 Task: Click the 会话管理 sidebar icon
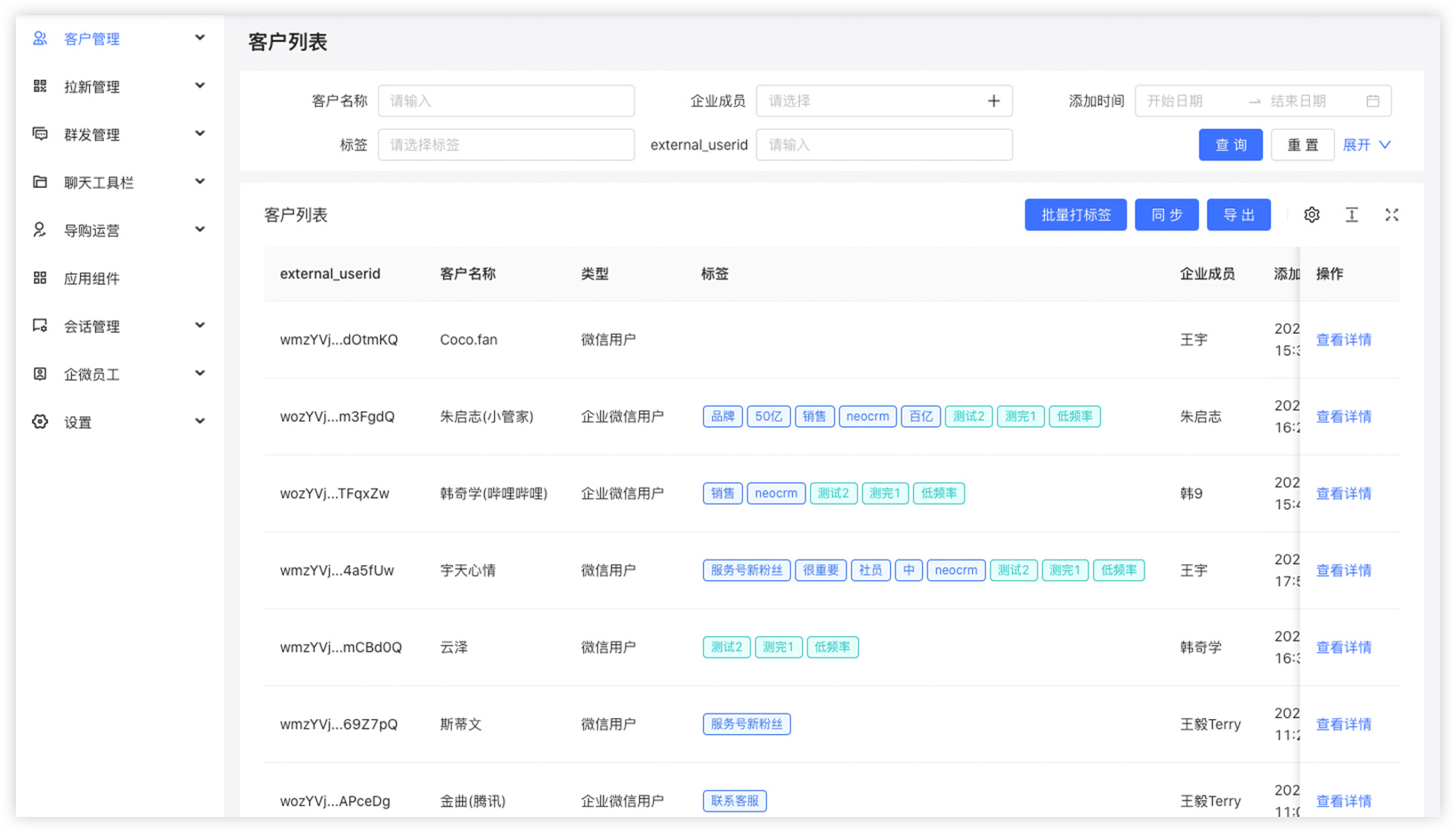coord(40,326)
